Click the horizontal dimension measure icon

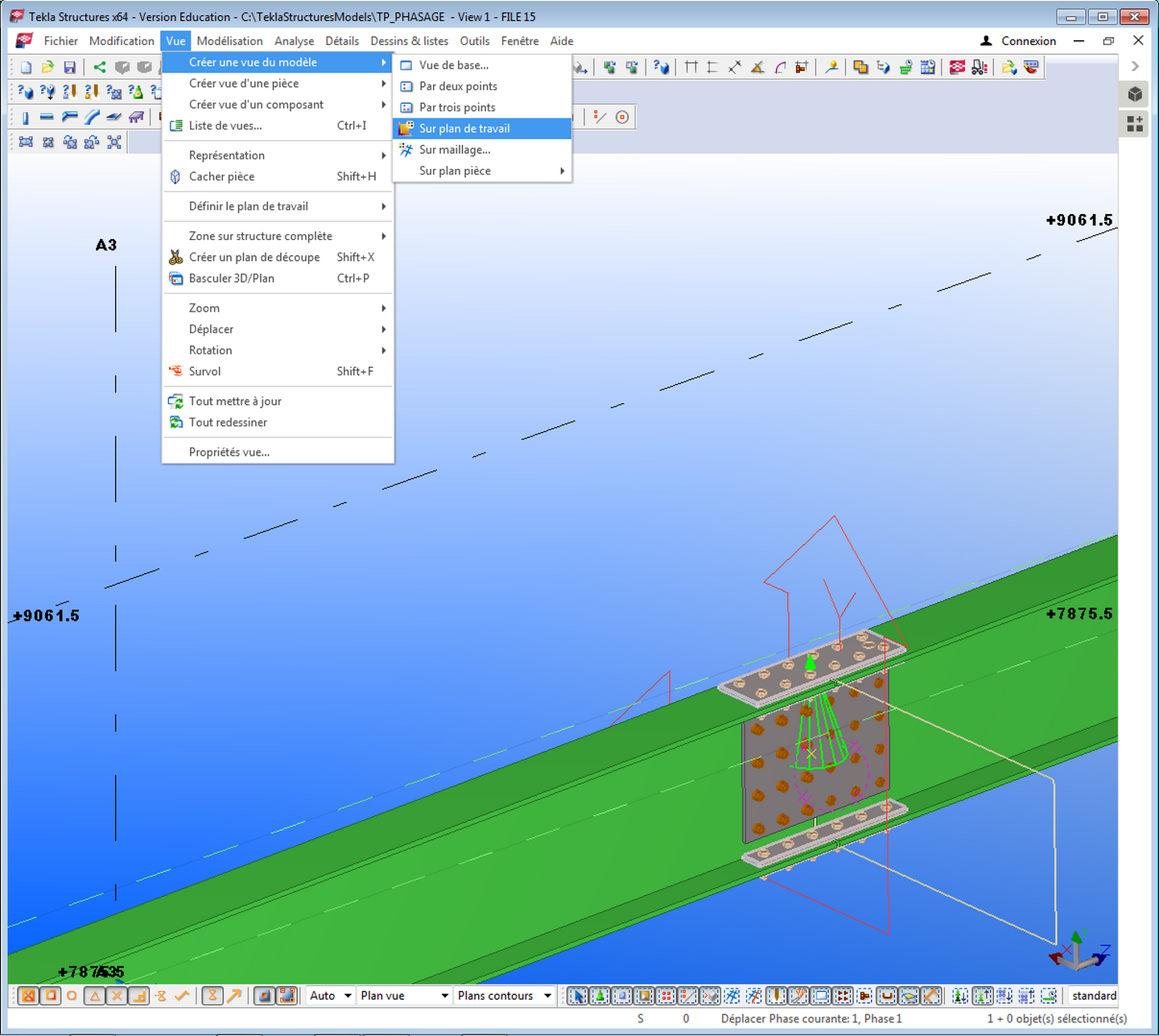(x=691, y=67)
